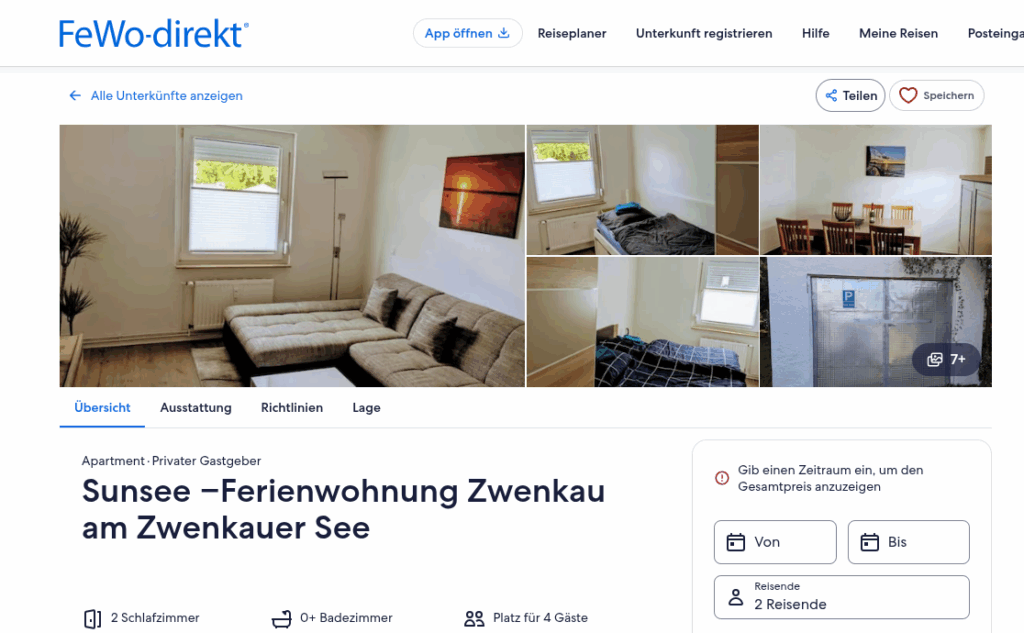
Task: Open the Reiseplaner menu item
Action: tap(571, 33)
